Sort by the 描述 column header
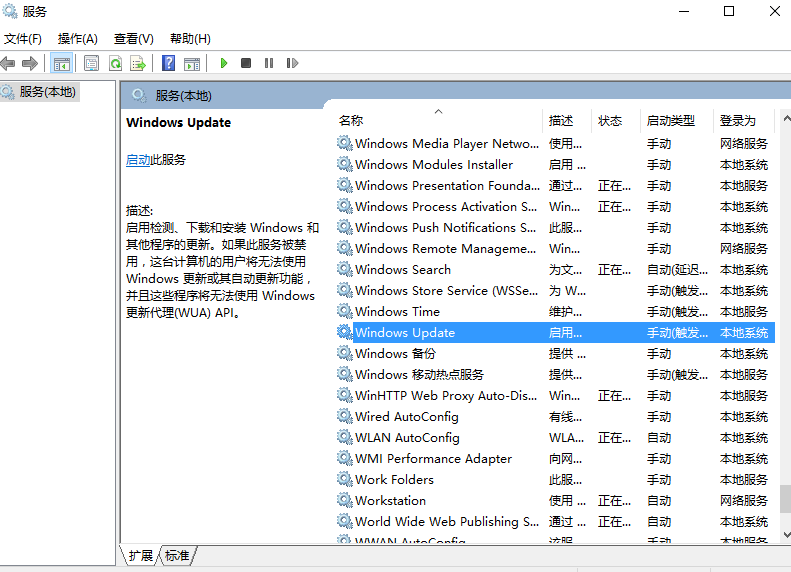 569,121
